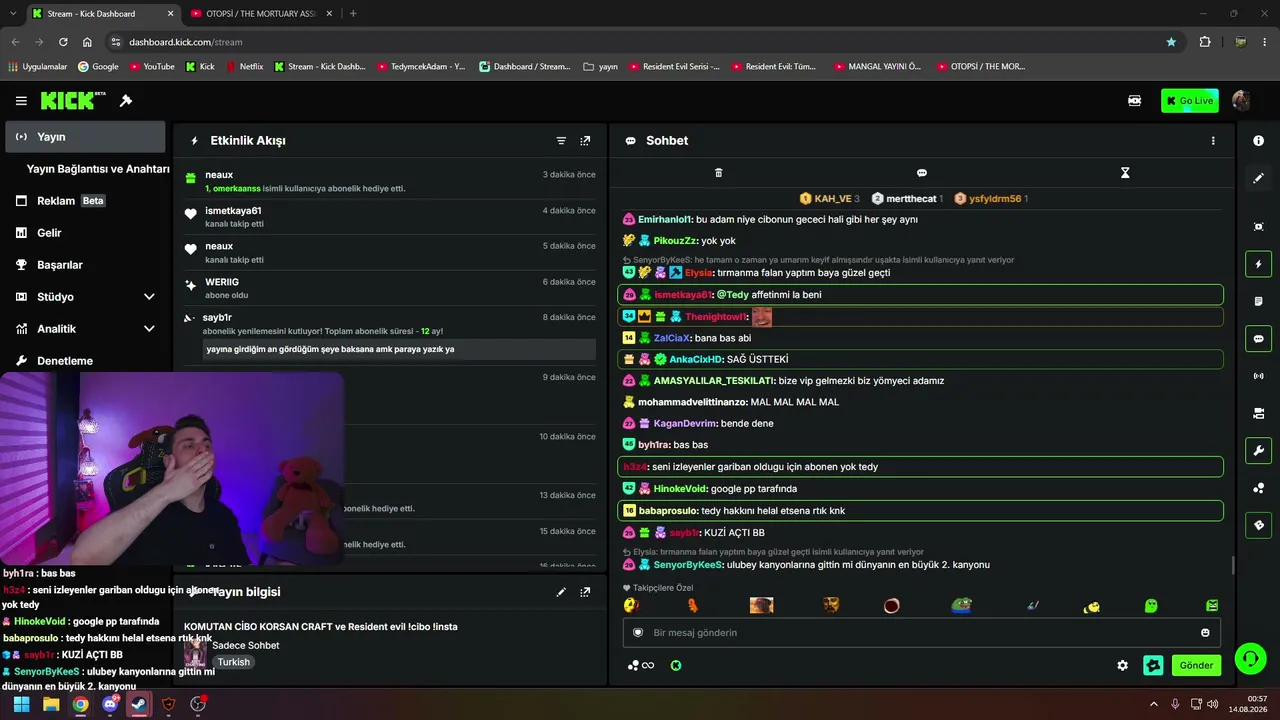This screenshot has width=1280, height=720.
Task: Click the cube box icon in right sidebar
Action: tap(1259, 525)
